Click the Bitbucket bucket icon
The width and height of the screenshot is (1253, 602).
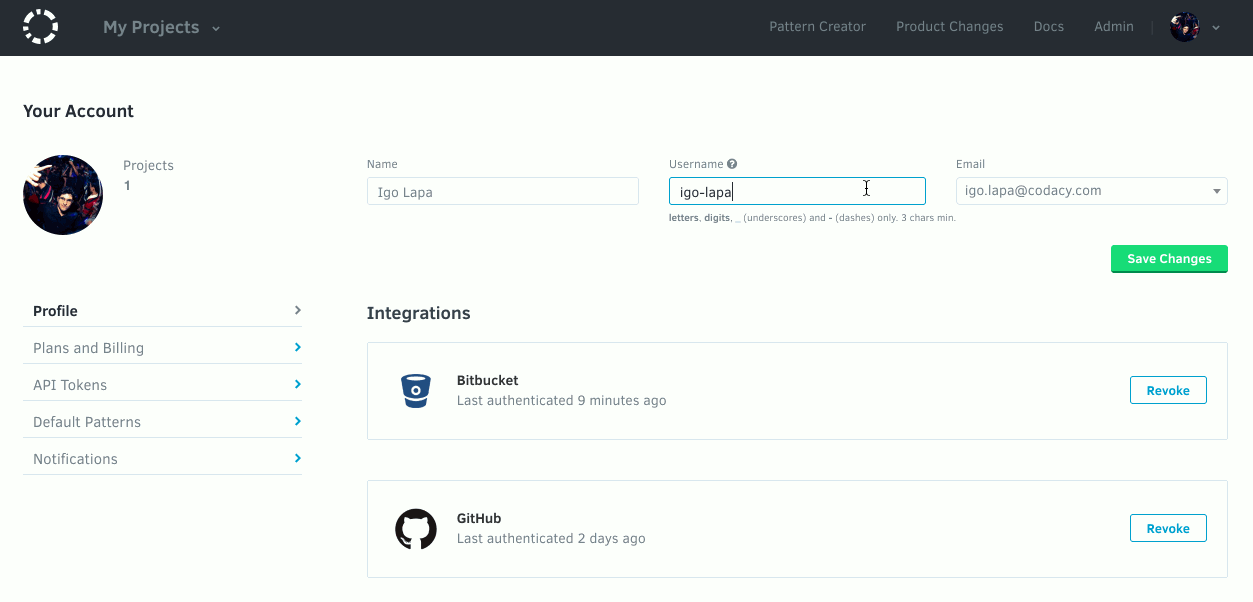415,391
